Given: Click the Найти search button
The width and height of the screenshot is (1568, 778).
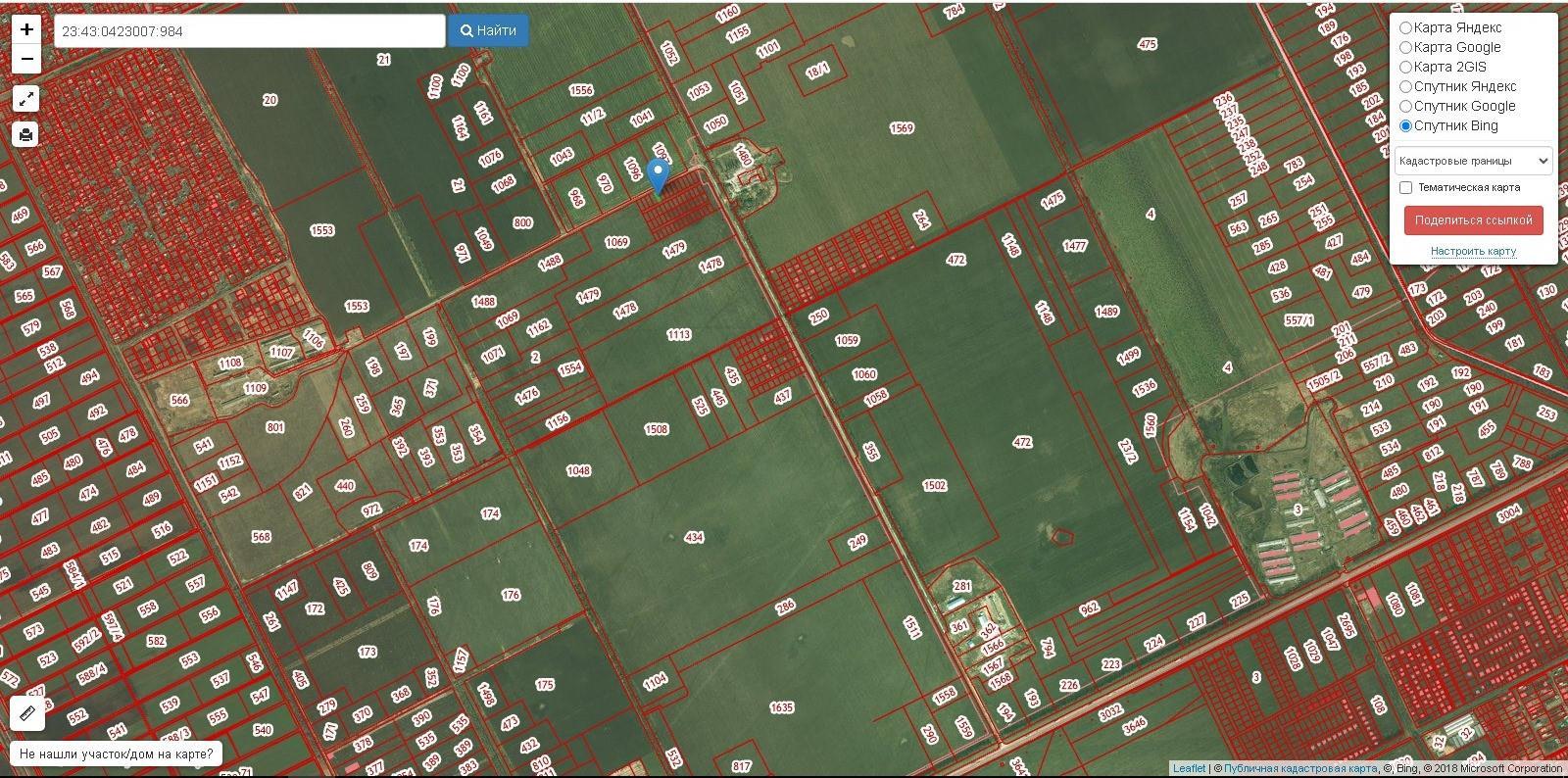Looking at the screenshot, I should [x=488, y=30].
